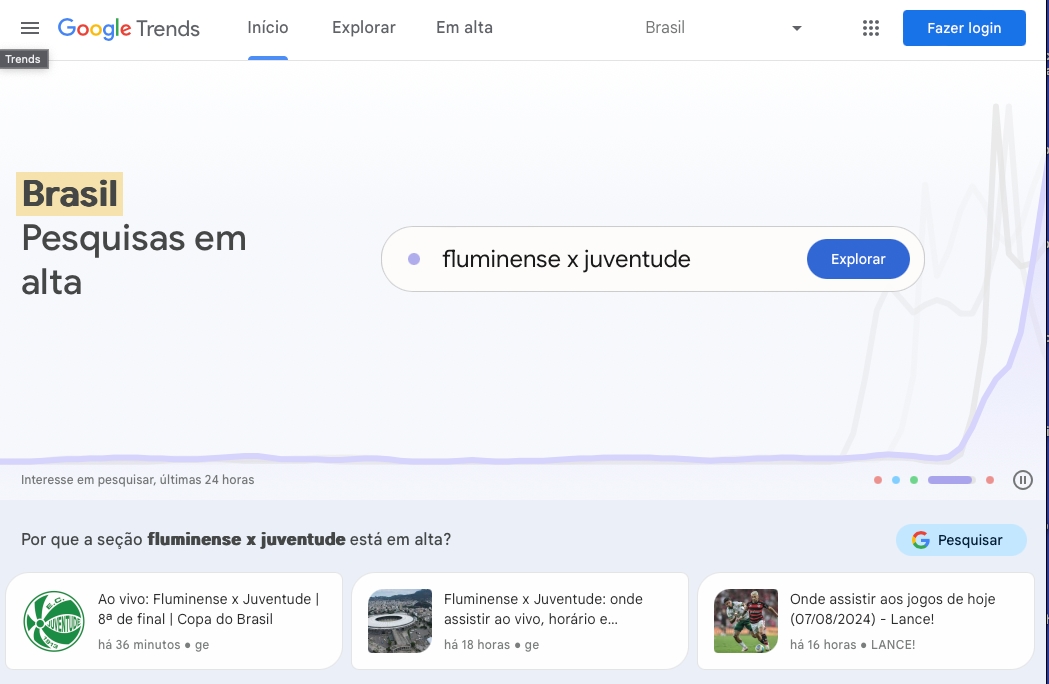Jump to the green carousel dot

coord(914,480)
